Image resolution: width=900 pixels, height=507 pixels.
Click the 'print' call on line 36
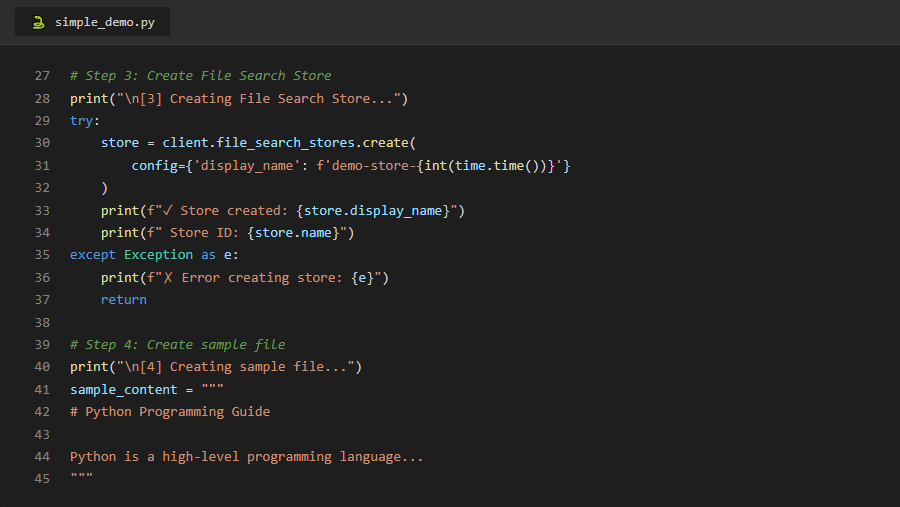tap(120, 278)
